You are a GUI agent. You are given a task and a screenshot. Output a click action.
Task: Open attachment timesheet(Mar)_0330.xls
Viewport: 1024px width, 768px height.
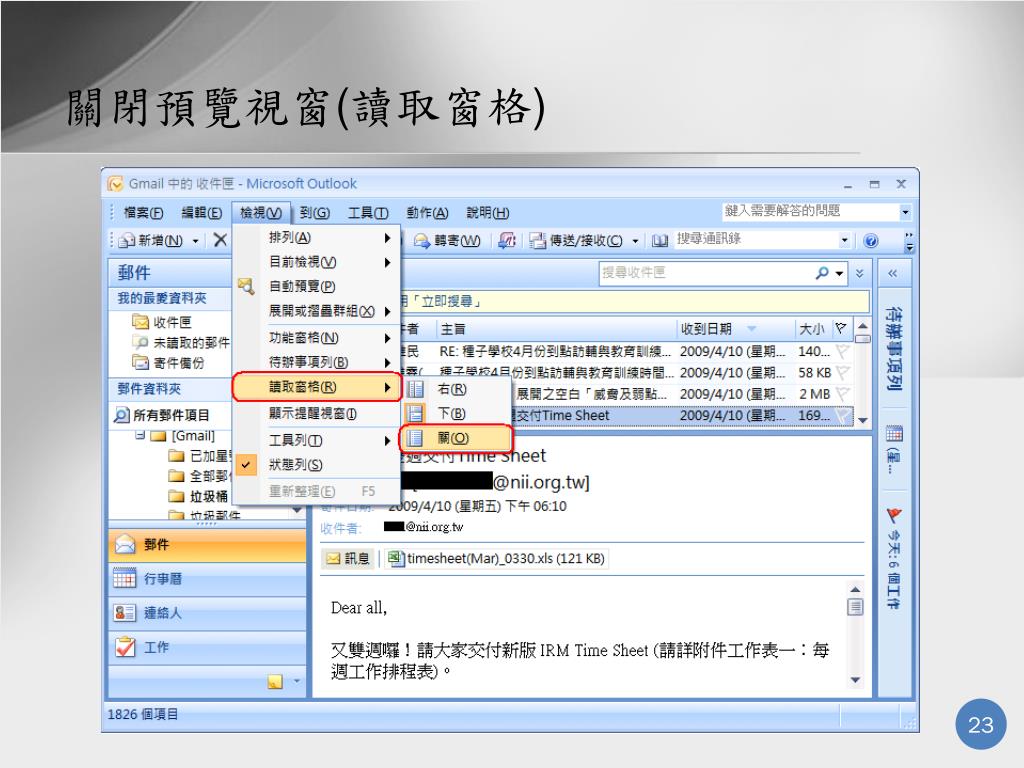496,558
